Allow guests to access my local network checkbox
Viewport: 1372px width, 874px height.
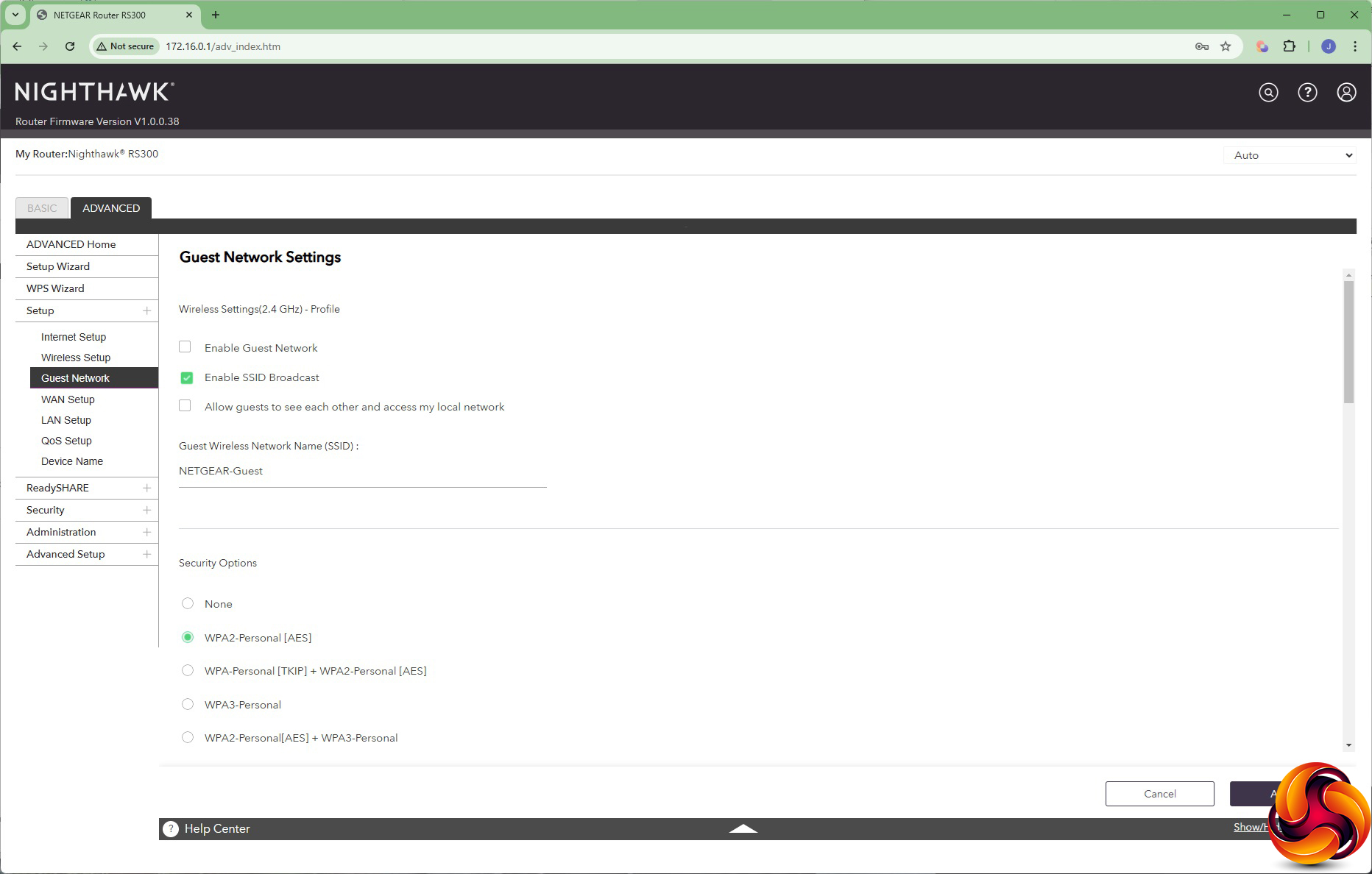tap(185, 406)
